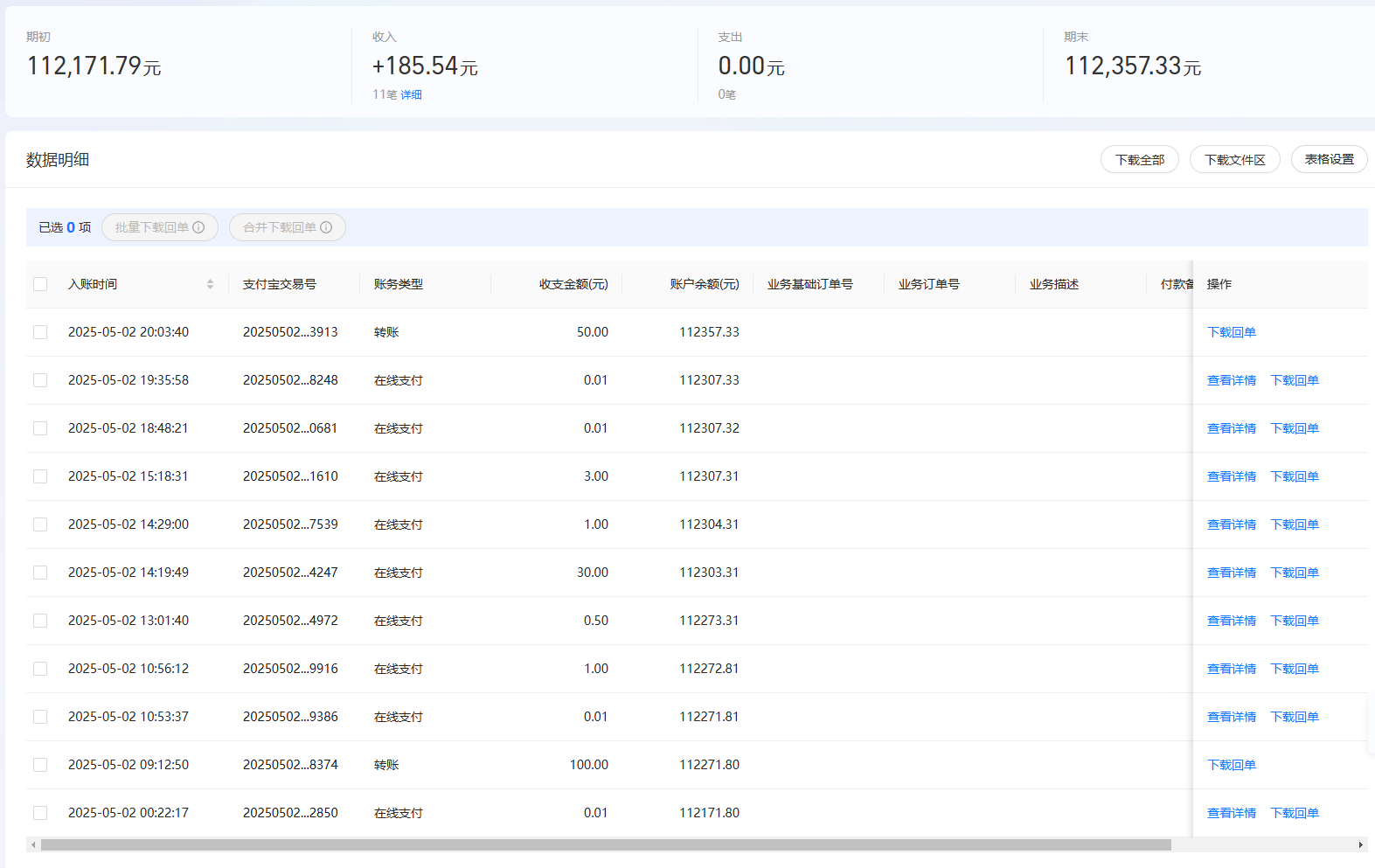Click the 支付宝交易号 column header
This screenshot has width=1375, height=868.
coord(280,284)
